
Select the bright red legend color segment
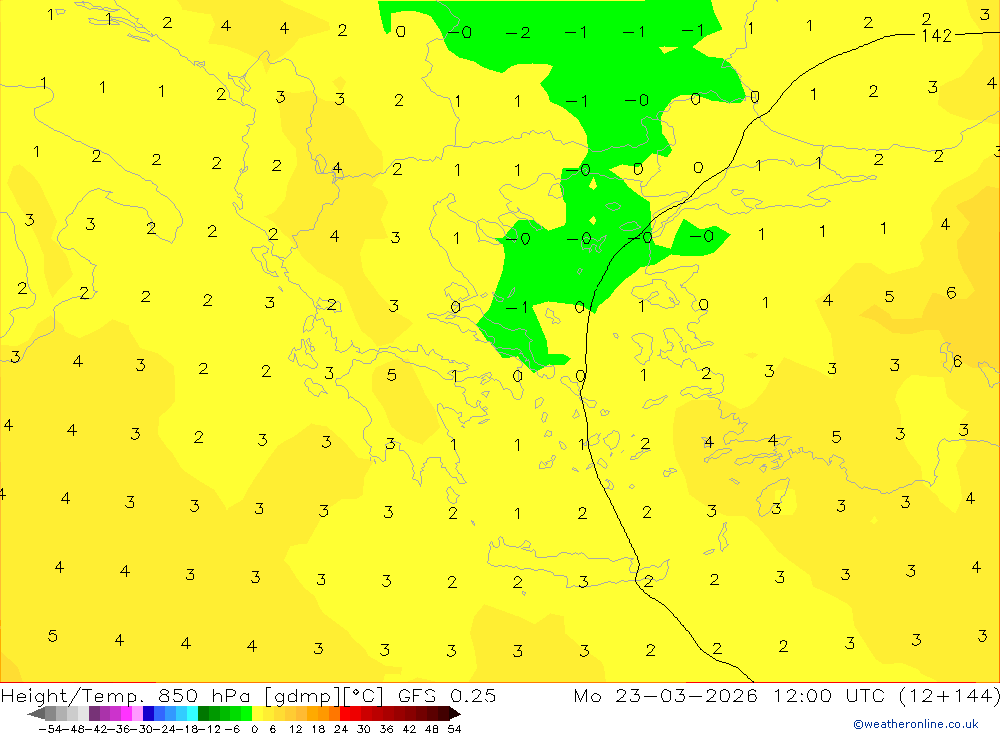[x=345, y=714]
